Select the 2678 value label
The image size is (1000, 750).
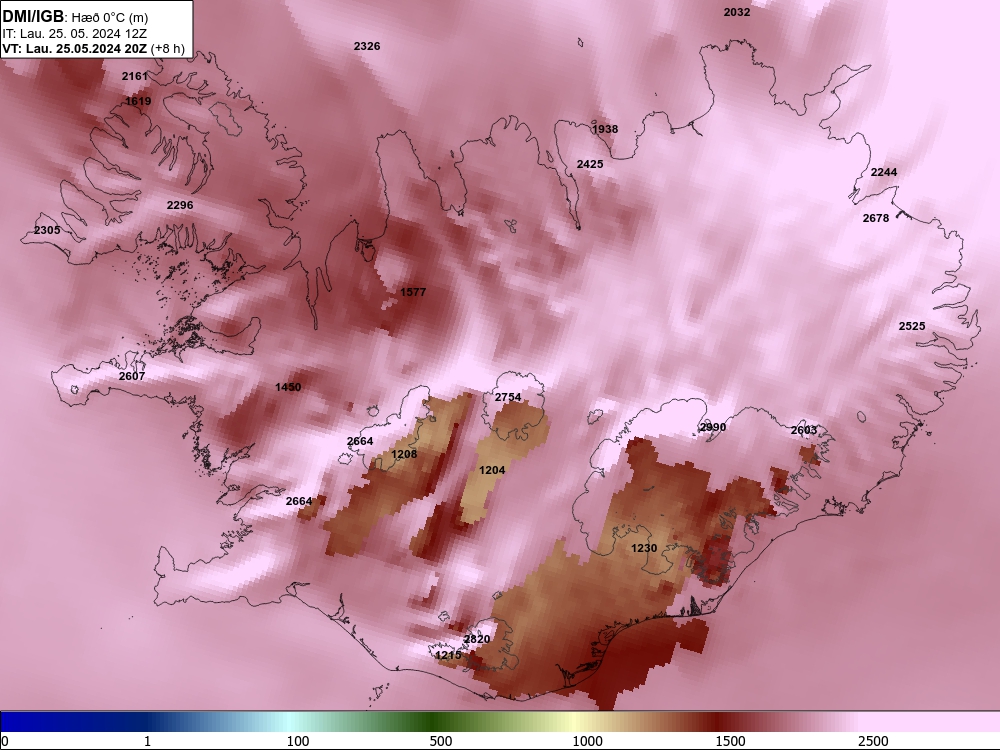point(876,218)
